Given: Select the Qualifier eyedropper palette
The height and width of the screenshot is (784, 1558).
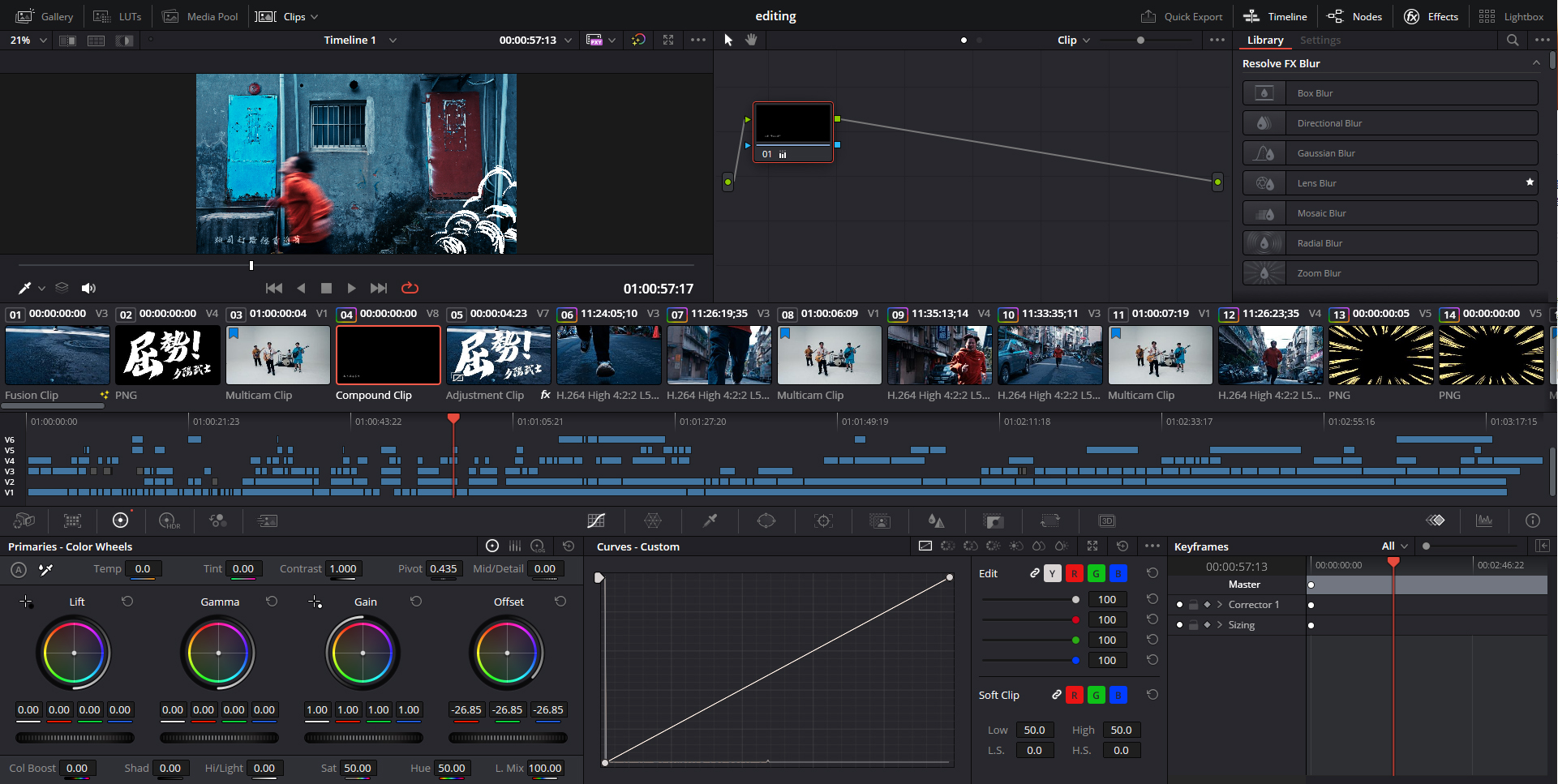Looking at the screenshot, I should tap(710, 521).
